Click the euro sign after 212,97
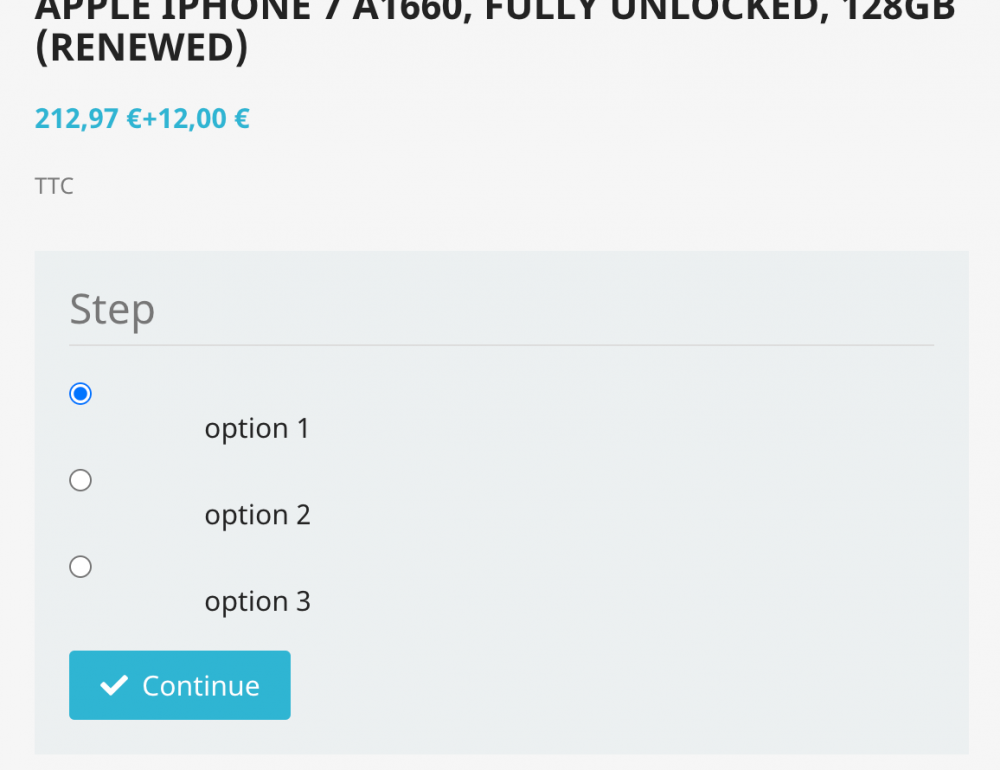Viewport: 1000px width, 770px height. [x=134, y=119]
